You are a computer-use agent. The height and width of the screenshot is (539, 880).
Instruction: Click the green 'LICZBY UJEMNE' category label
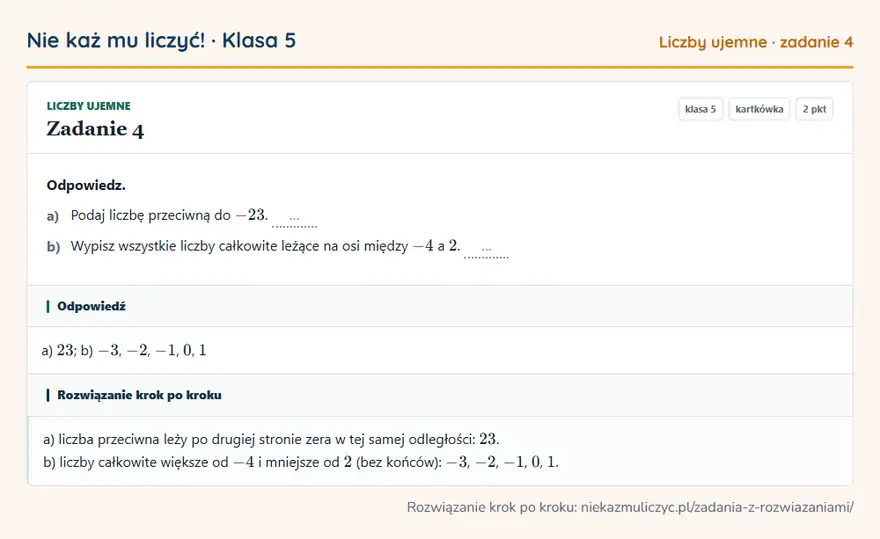89,106
